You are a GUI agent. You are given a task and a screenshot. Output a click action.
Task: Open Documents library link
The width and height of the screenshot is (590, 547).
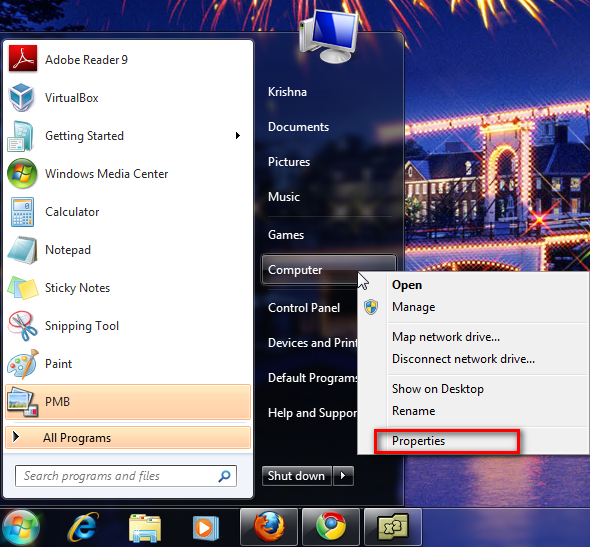(x=298, y=127)
